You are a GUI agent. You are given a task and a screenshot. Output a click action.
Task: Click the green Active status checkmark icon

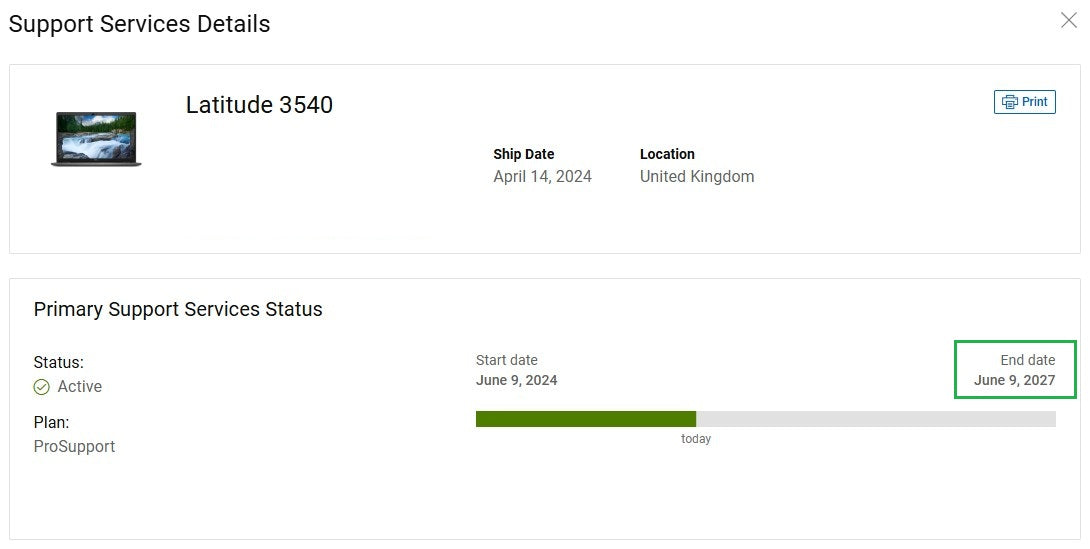[x=42, y=387]
